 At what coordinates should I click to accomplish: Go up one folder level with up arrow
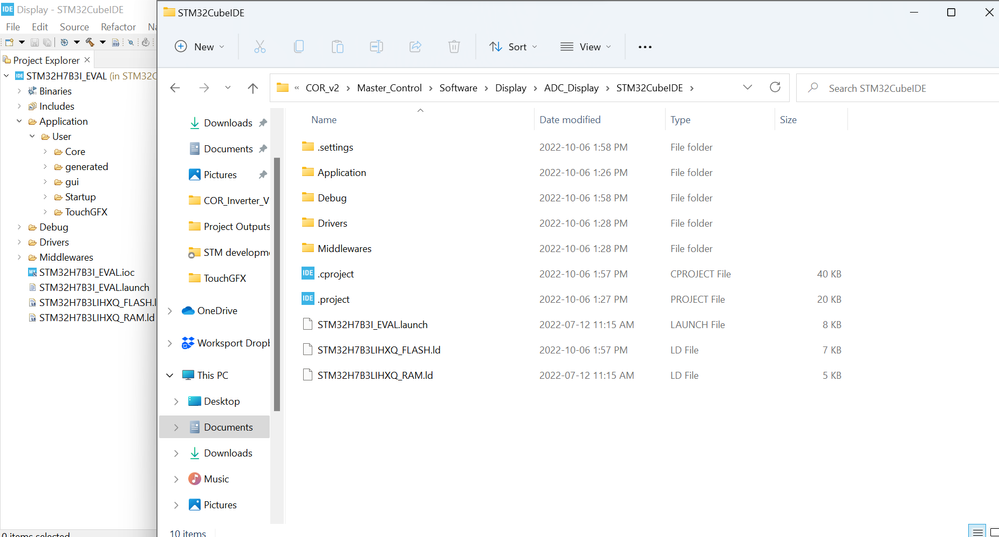(x=253, y=88)
